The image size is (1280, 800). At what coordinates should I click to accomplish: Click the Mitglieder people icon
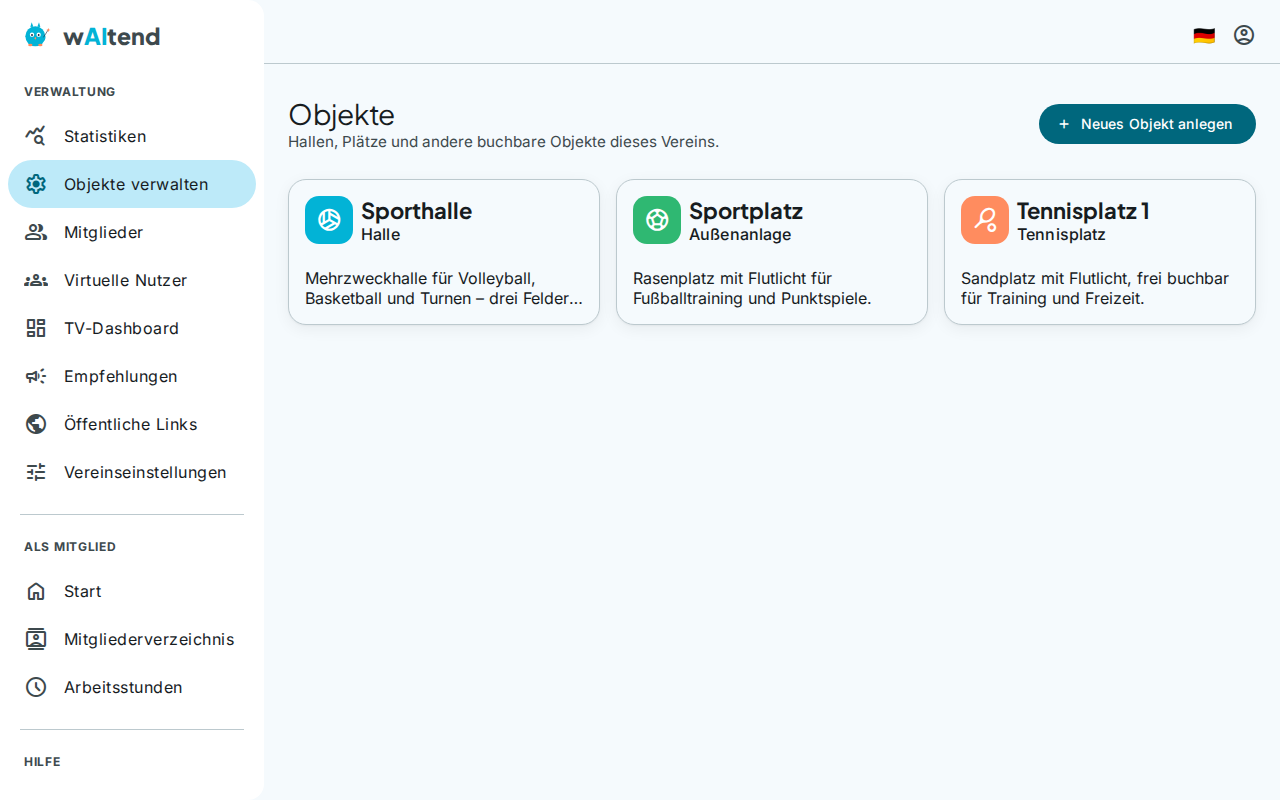[x=36, y=232]
